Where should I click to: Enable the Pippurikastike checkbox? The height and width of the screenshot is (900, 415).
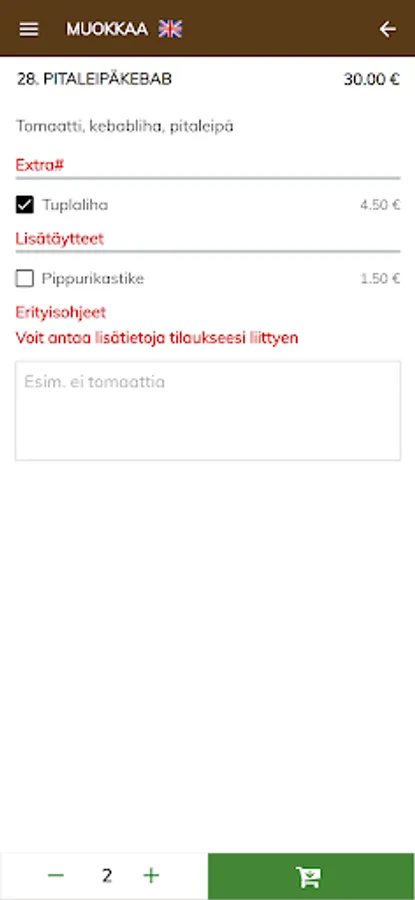(x=25, y=279)
